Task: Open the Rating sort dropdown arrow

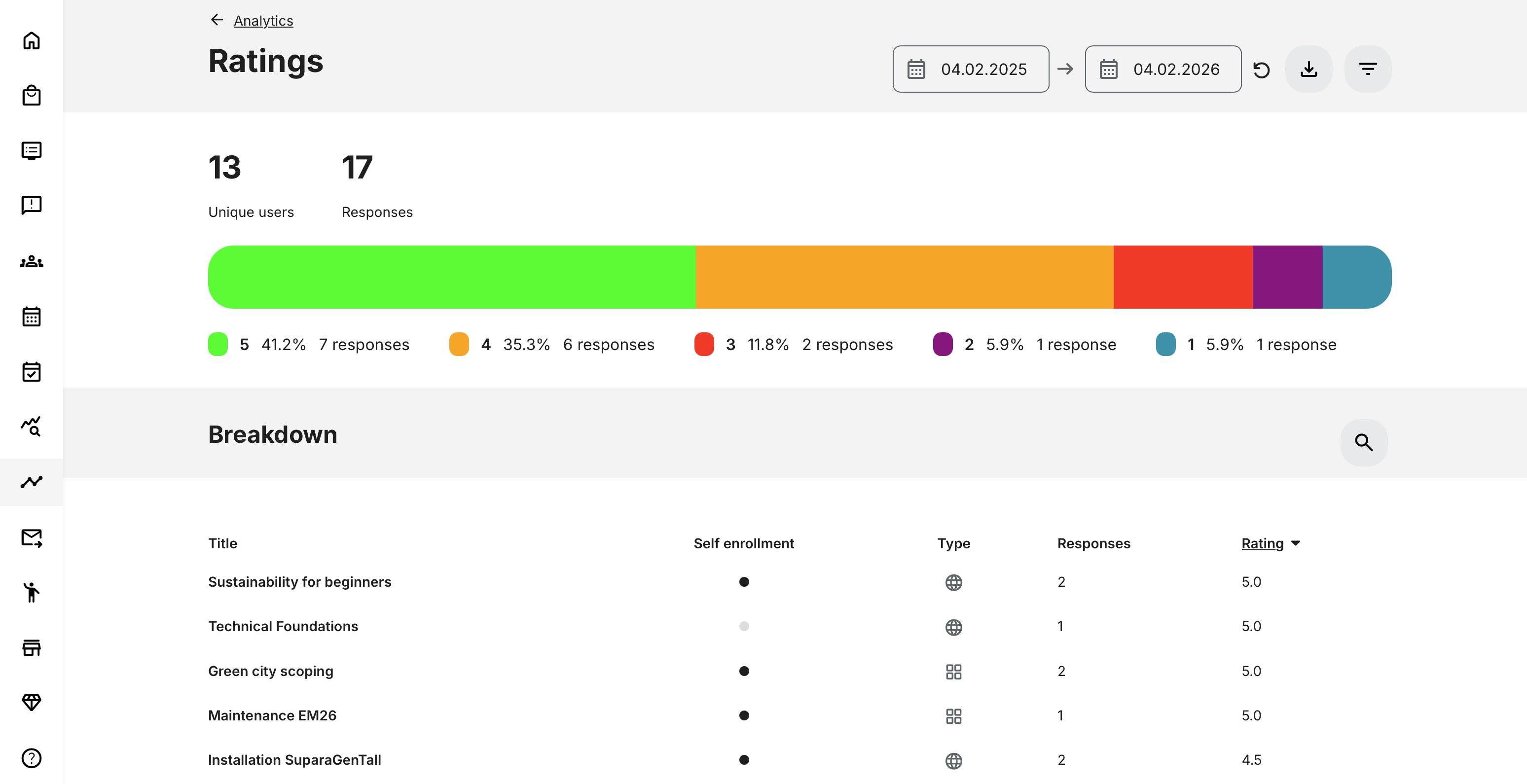Action: (x=1295, y=543)
